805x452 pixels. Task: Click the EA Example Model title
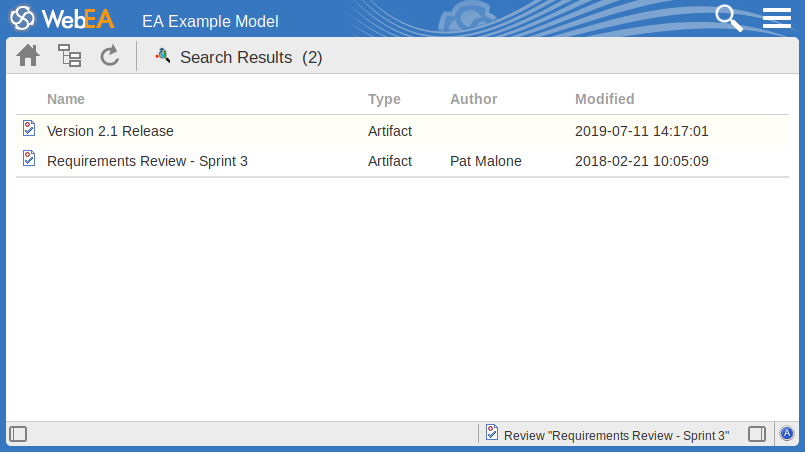[x=210, y=21]
